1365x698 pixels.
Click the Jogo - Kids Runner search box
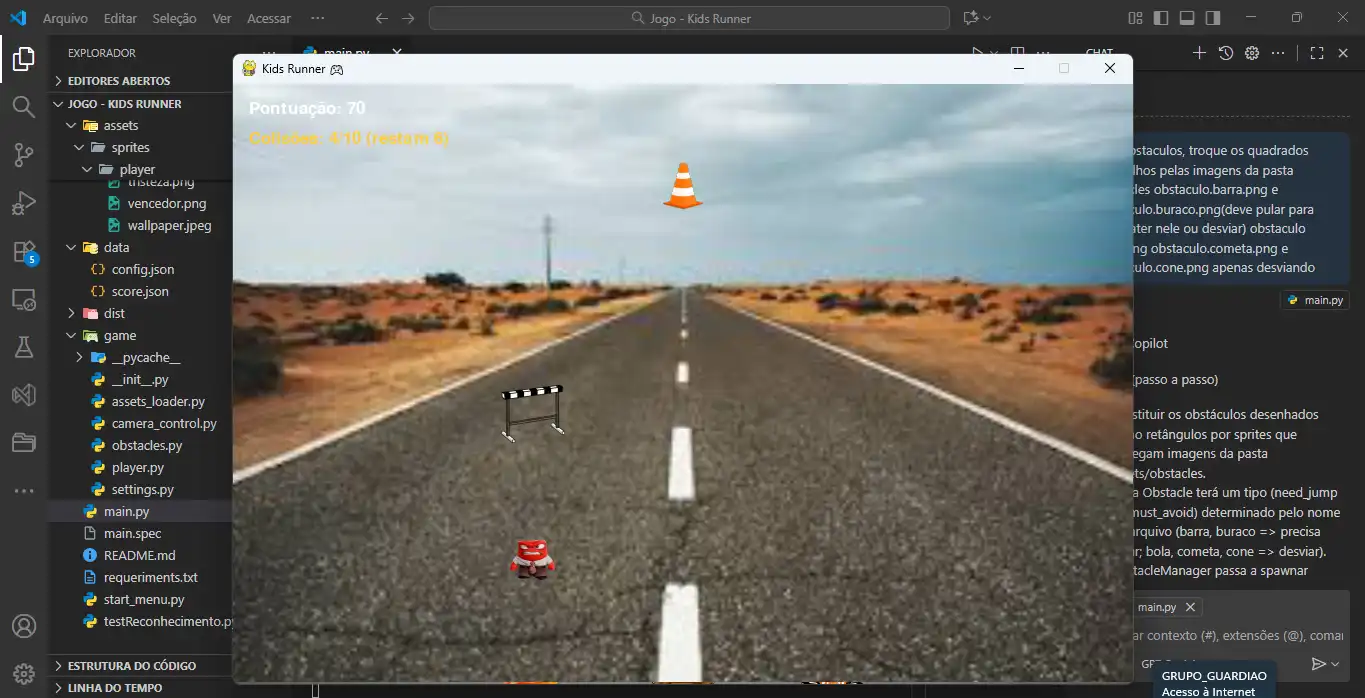(x=689, y=18)
